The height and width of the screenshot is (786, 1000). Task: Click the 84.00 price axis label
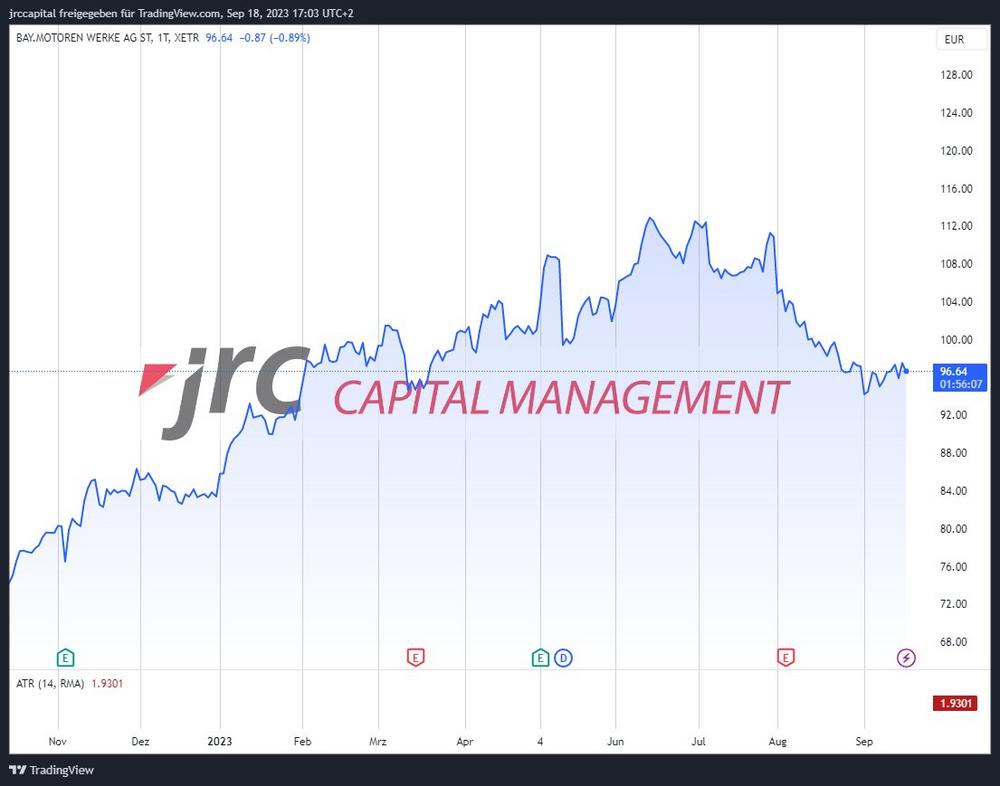point(953,491)
